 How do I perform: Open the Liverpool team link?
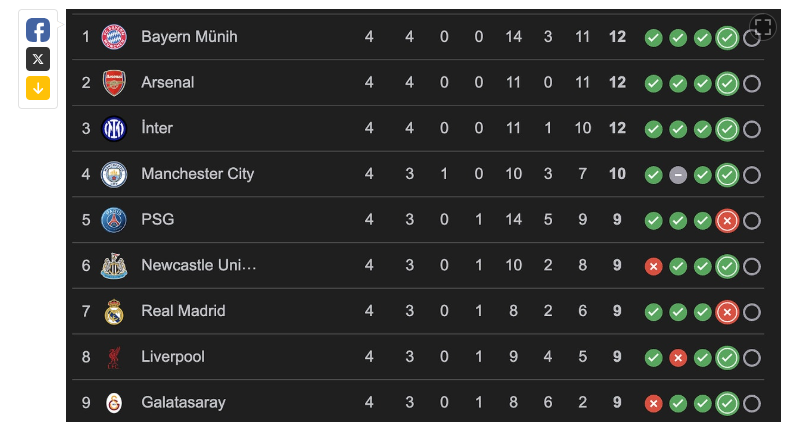point(173,357)
